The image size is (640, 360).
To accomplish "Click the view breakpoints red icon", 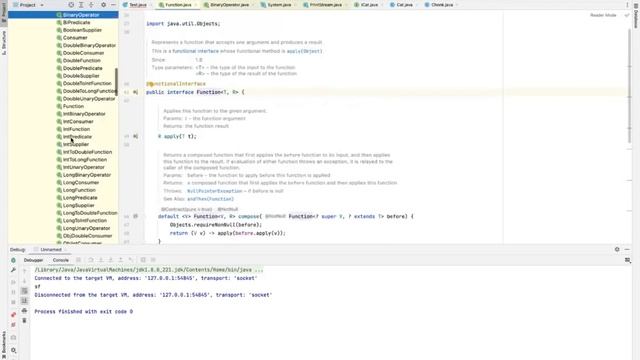I will [13, 315].
